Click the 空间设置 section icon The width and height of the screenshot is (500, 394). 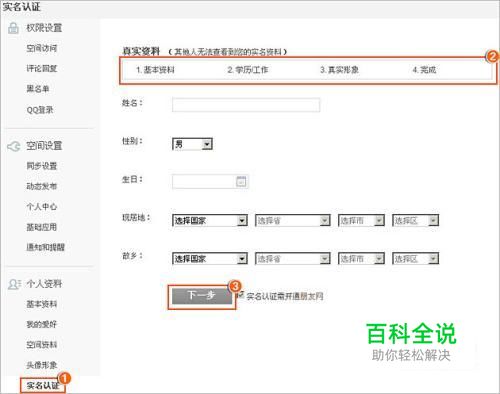pyautogui.click(x=14, y=146)
